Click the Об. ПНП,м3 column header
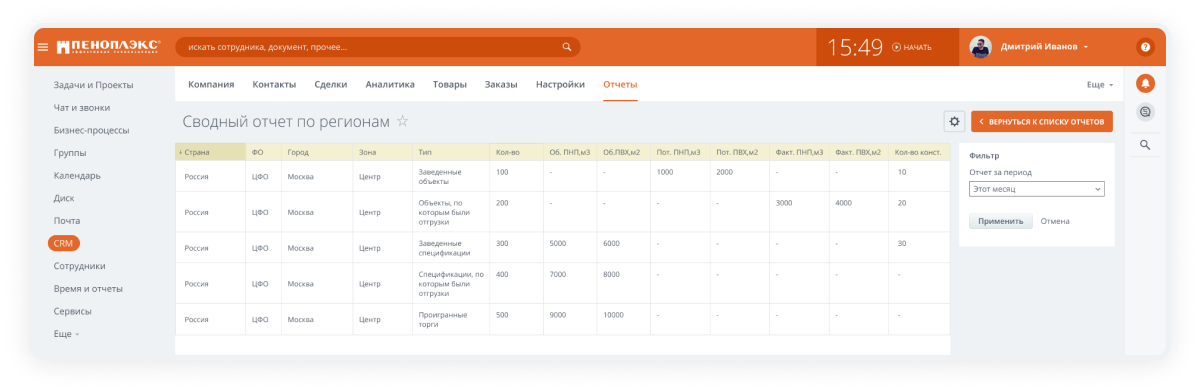This screenshot has height=391, width=1200. 569,152
